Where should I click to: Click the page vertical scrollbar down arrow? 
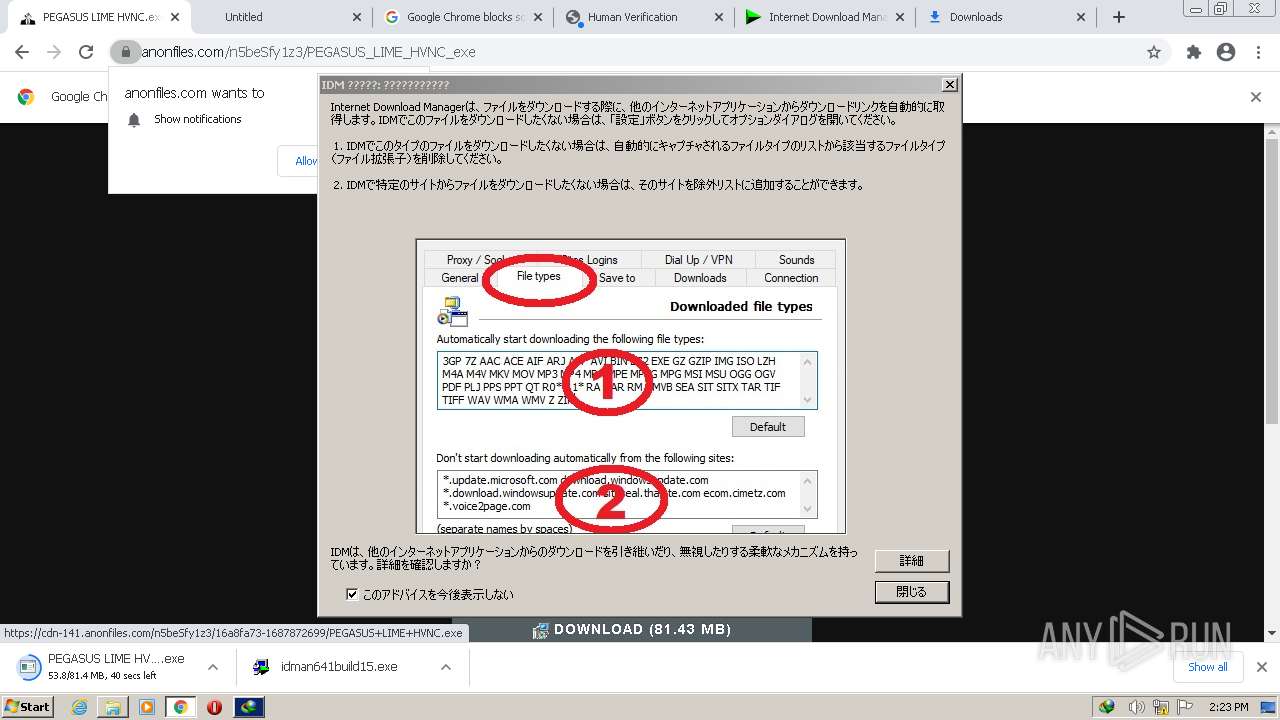(1273, 633)
